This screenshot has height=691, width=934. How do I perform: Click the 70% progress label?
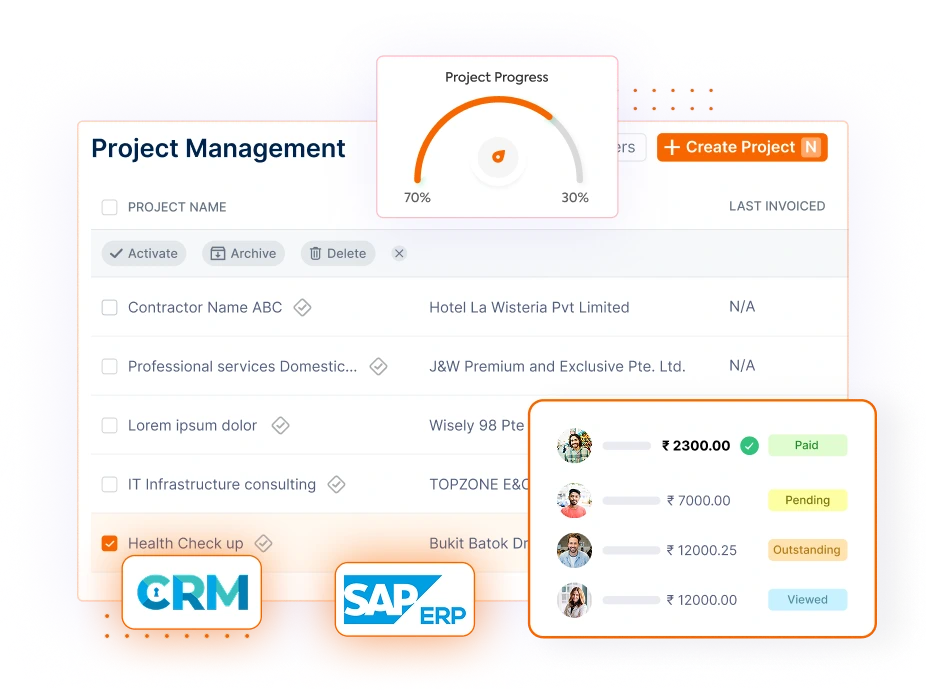click(x=417, y=198)
